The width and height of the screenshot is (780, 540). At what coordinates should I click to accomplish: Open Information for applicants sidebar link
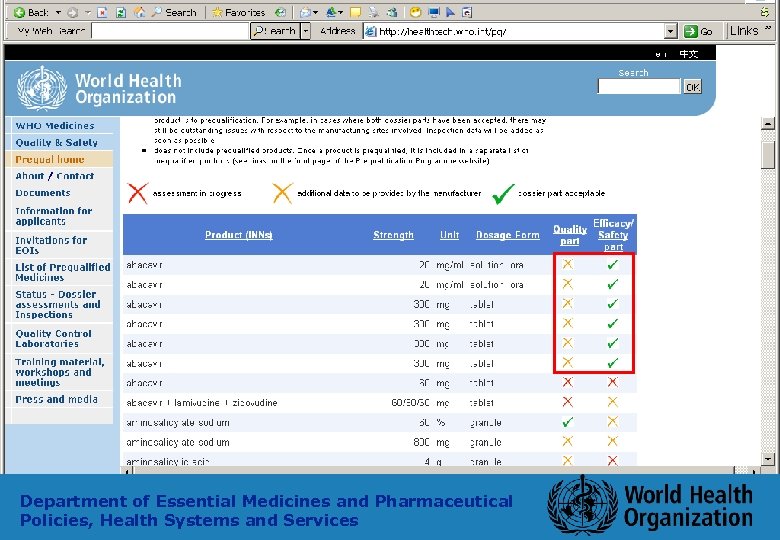click(x=54, y=216)
